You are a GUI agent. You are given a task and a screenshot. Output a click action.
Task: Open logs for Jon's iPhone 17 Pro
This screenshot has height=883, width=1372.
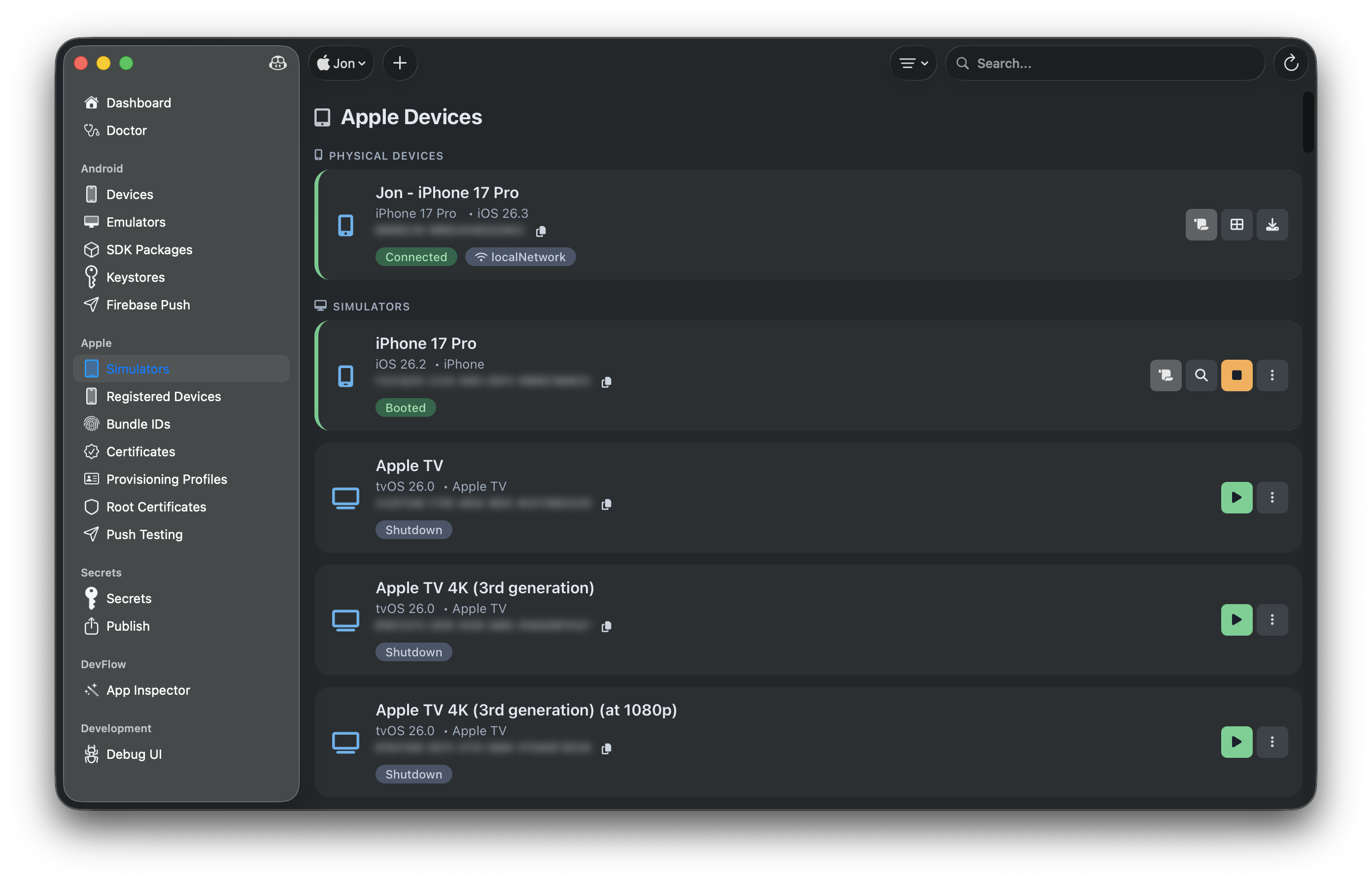[x=1201, y=224]
